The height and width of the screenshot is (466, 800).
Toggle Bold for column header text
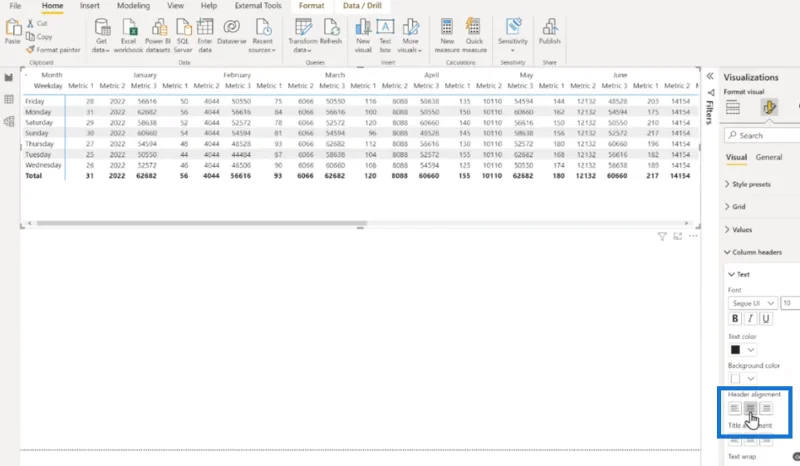click(735, 318)
